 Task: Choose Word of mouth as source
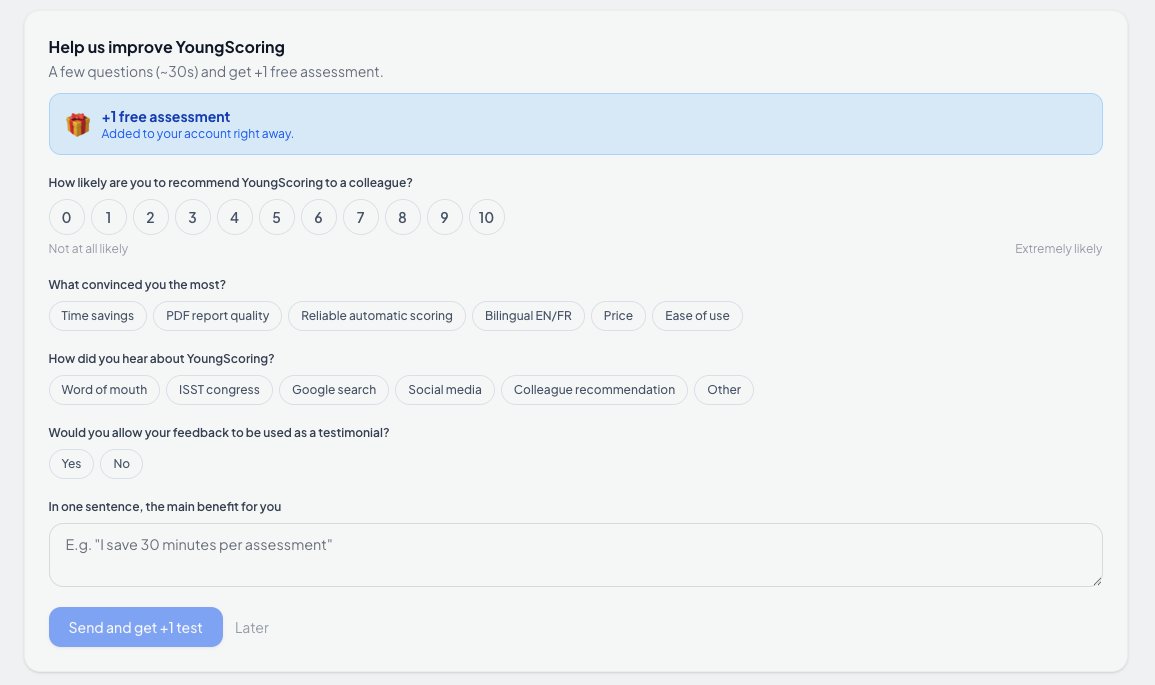104,390
